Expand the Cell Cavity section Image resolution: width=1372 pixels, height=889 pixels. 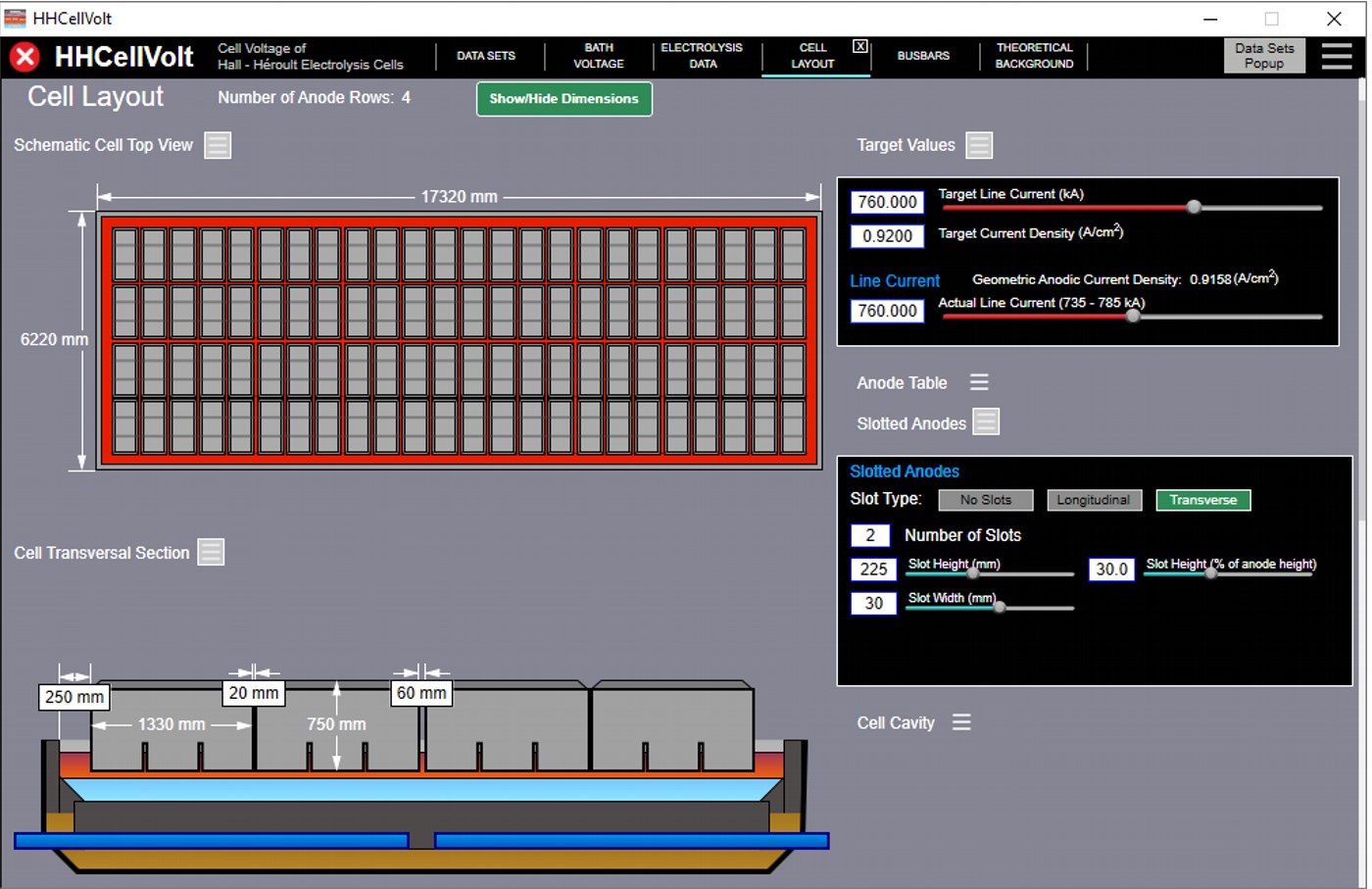tap(961, 722)
